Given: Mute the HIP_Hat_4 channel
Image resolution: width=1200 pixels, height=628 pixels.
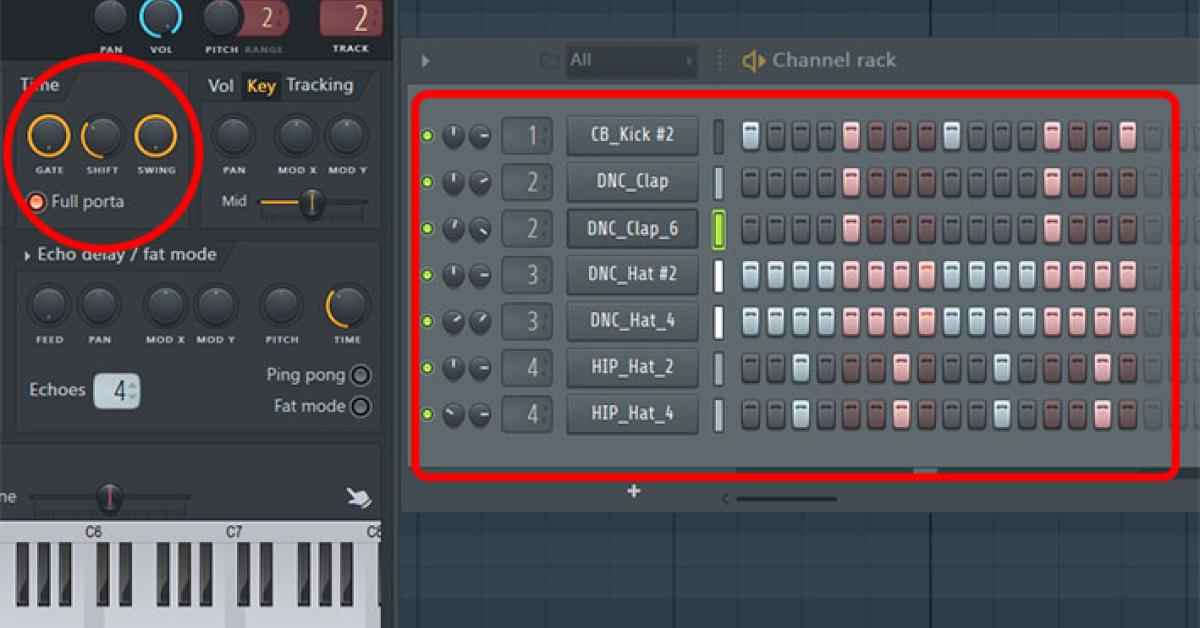Looking at the screenshot, I should point(428,414).
